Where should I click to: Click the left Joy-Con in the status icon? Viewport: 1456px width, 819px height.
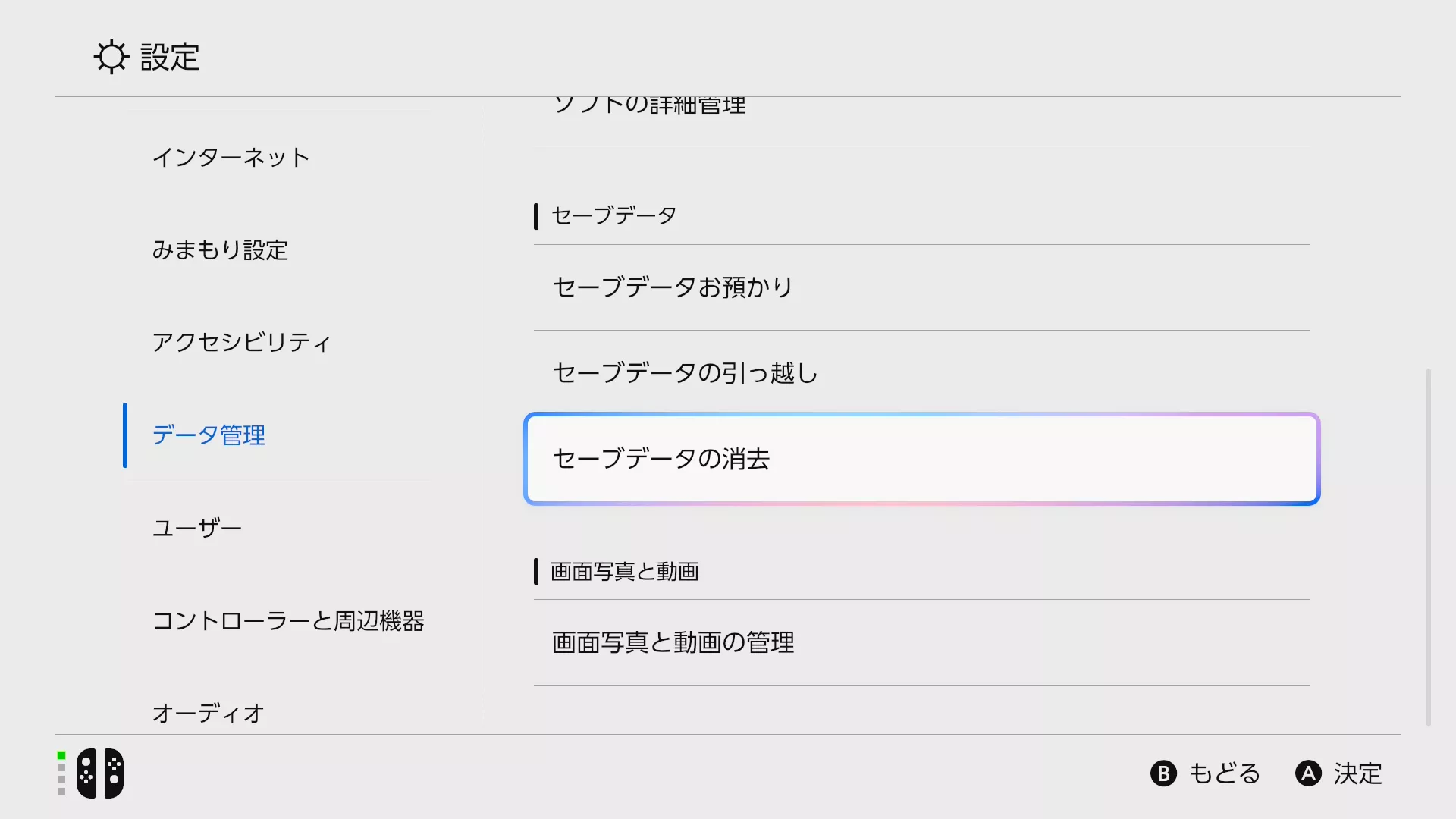(x=86, y=773)
